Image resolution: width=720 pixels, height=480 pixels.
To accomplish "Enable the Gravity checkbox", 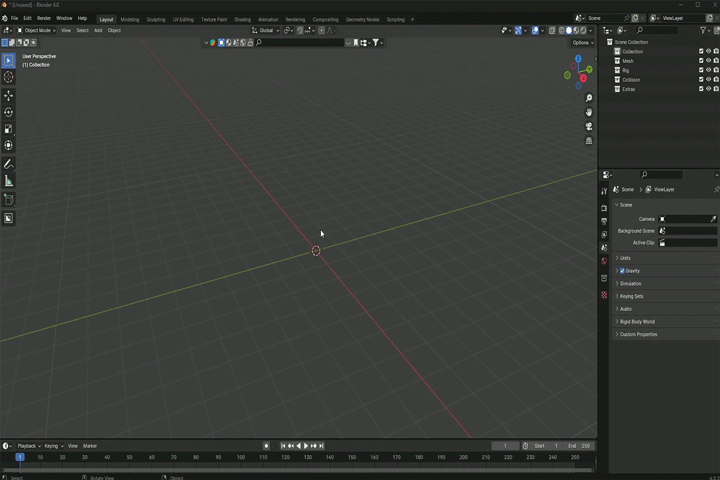I will click(622, 271).
